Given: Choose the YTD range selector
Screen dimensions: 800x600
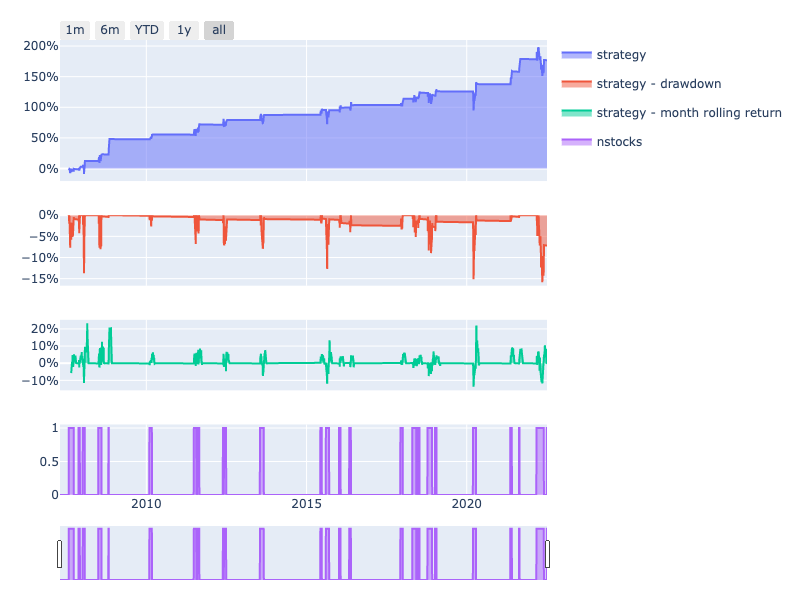Looking at the screenshot, I should click(147, 30).
